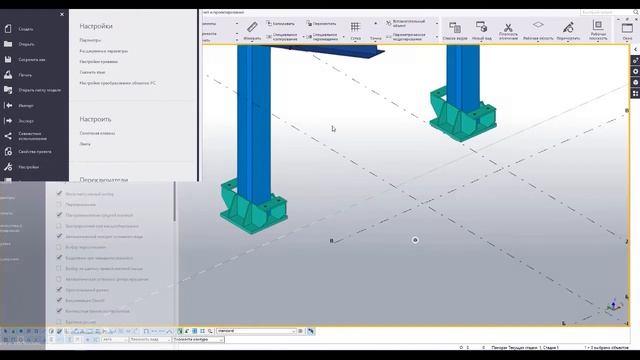The image size is (640, 360).
Task: Close the file menu with the X
Action: coord(62,14)
